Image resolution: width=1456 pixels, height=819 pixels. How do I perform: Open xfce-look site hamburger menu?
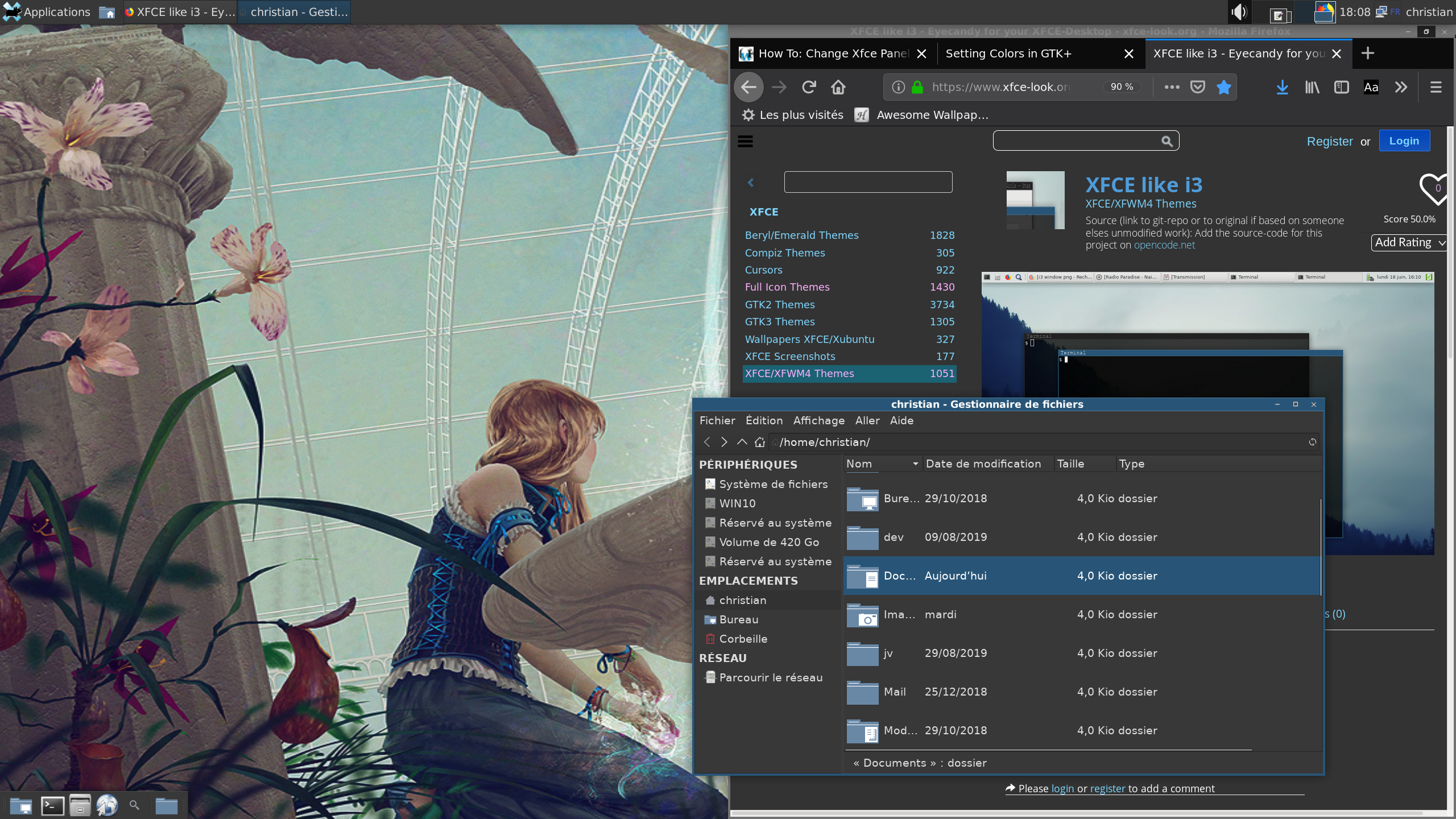745,141
